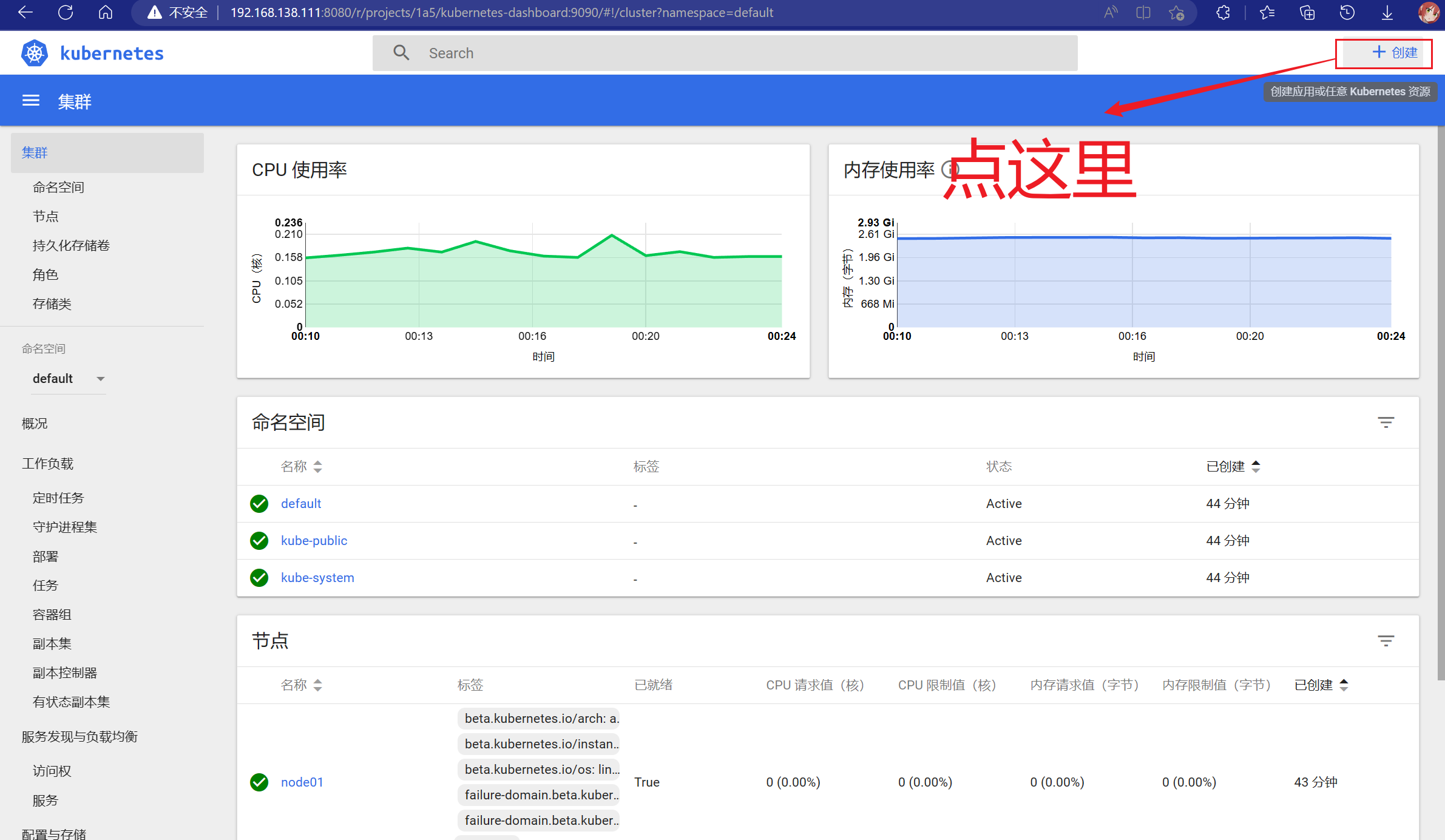Viewport: 1445px width, 840px height.
Task: Open the nodes table filter icon
Action: click(1386, 641)
